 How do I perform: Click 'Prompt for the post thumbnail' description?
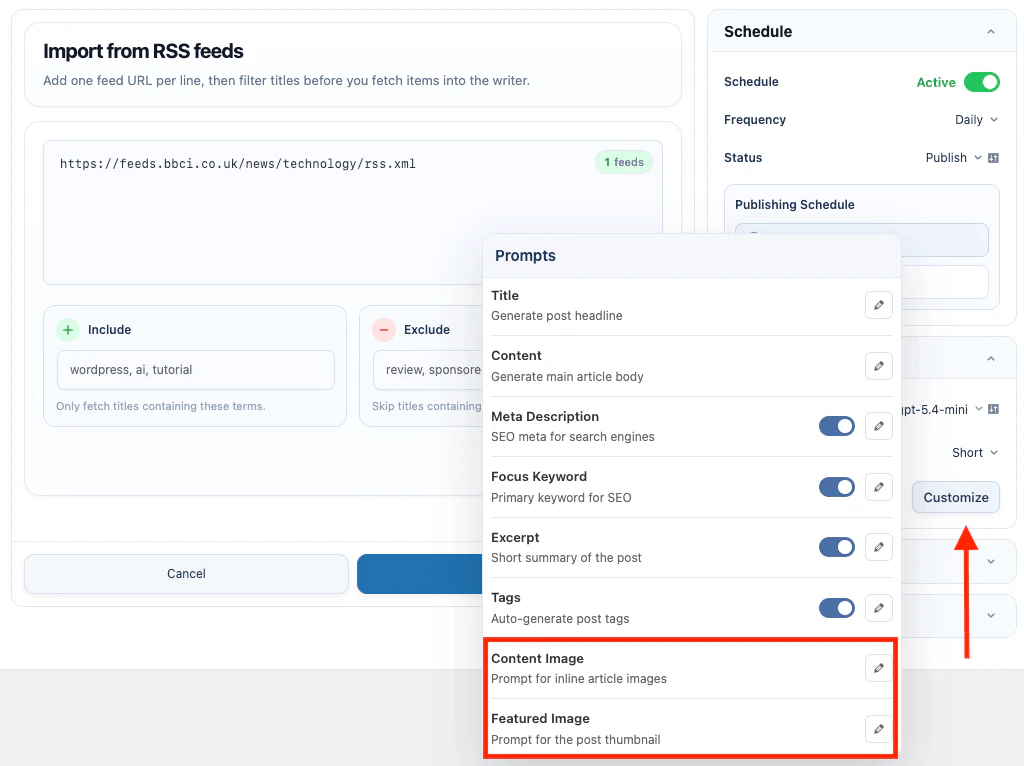pyautogui.click(x=575, y=740)
